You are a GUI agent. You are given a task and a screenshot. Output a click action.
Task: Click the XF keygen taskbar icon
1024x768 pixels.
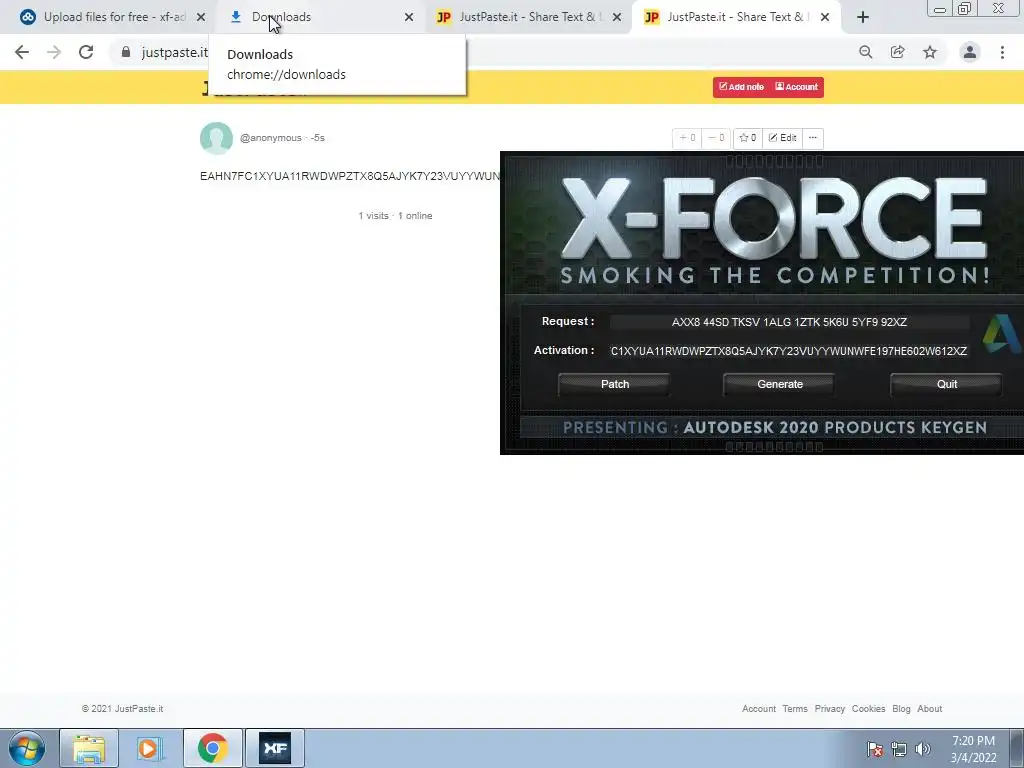(x=275, y=748)
